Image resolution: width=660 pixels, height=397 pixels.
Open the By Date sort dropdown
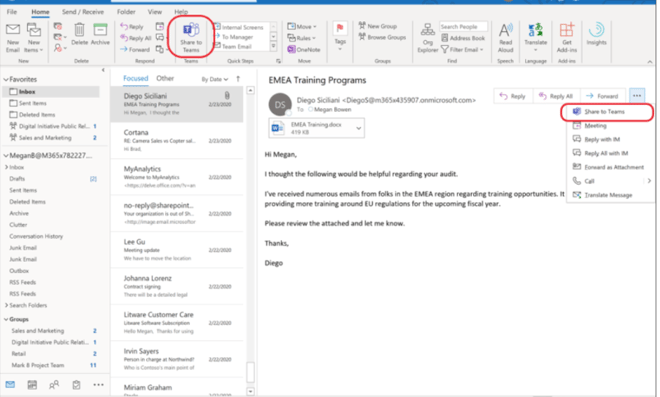click(215, 79)
